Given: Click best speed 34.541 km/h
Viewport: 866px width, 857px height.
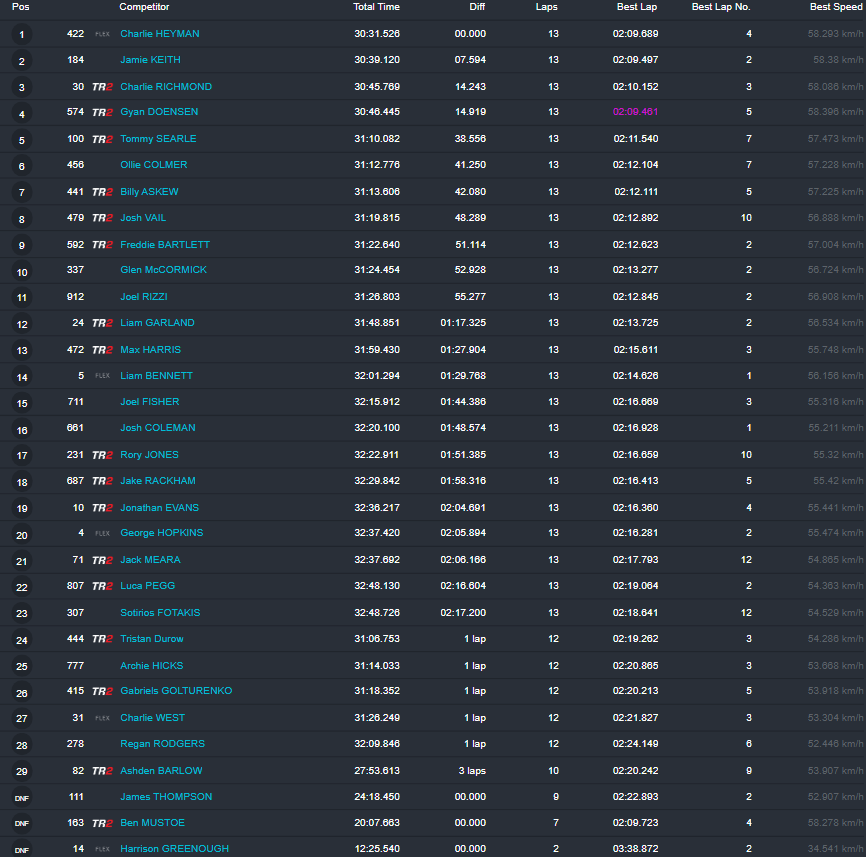Looking at the screenshot, I should click(835, 848).
